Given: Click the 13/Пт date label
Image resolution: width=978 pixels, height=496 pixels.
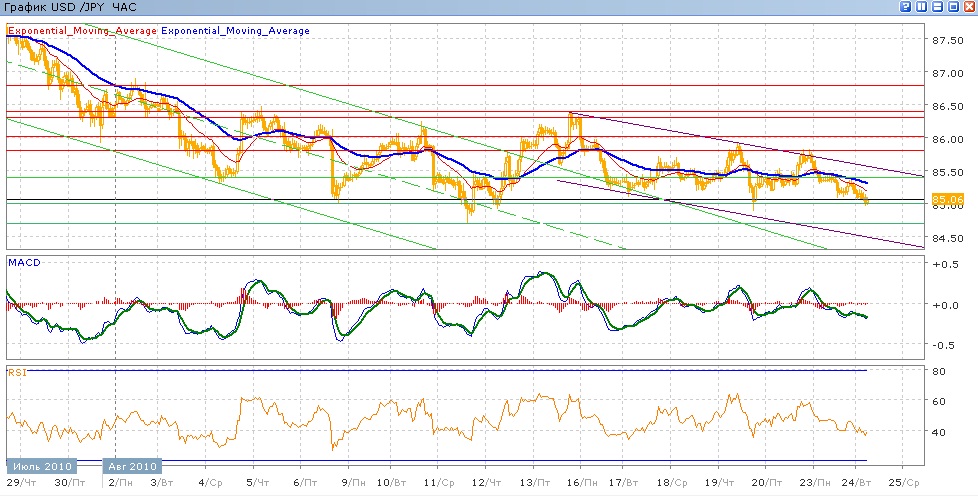Looking at the screenshot, I should pos(536,483).
